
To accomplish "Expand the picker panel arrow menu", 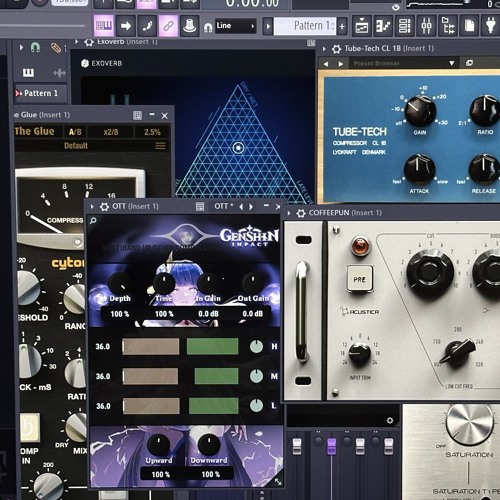I will point(21,47).
